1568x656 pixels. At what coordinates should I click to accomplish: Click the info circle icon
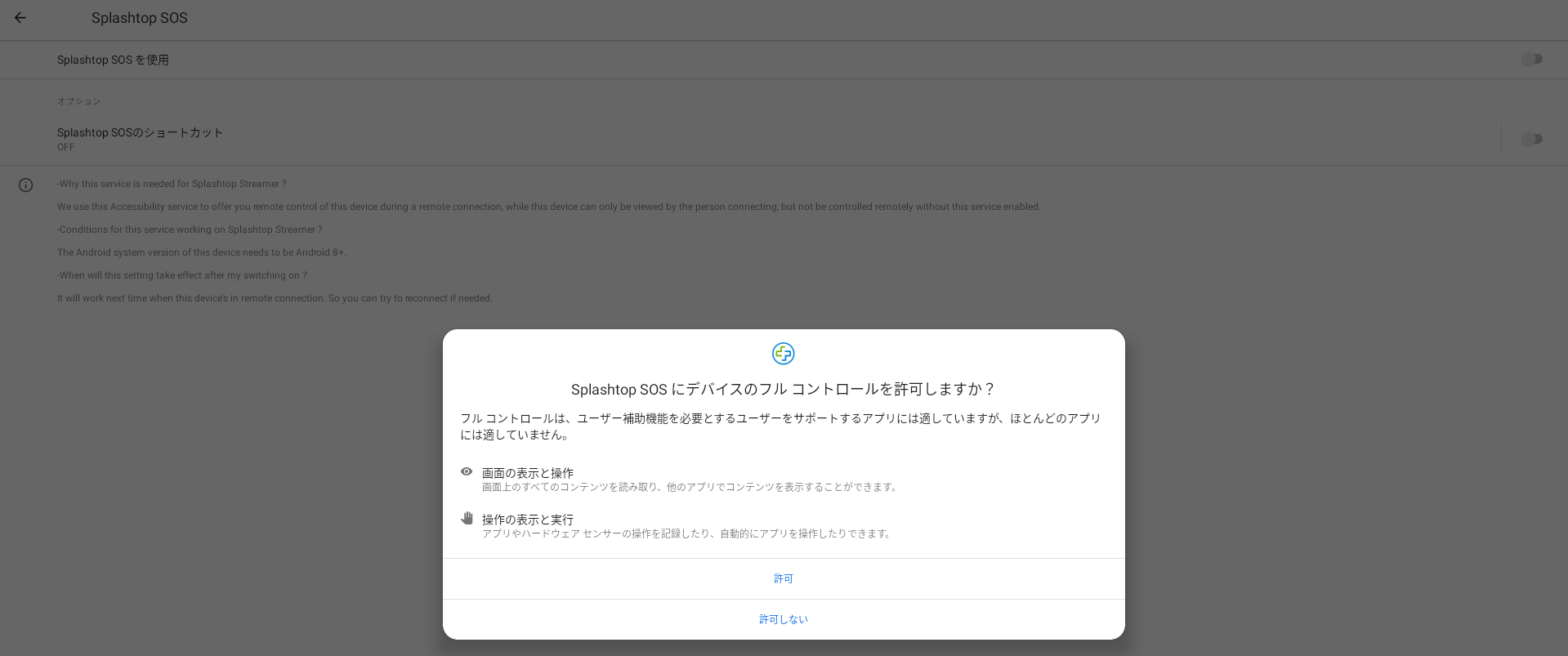pos(26,185)
